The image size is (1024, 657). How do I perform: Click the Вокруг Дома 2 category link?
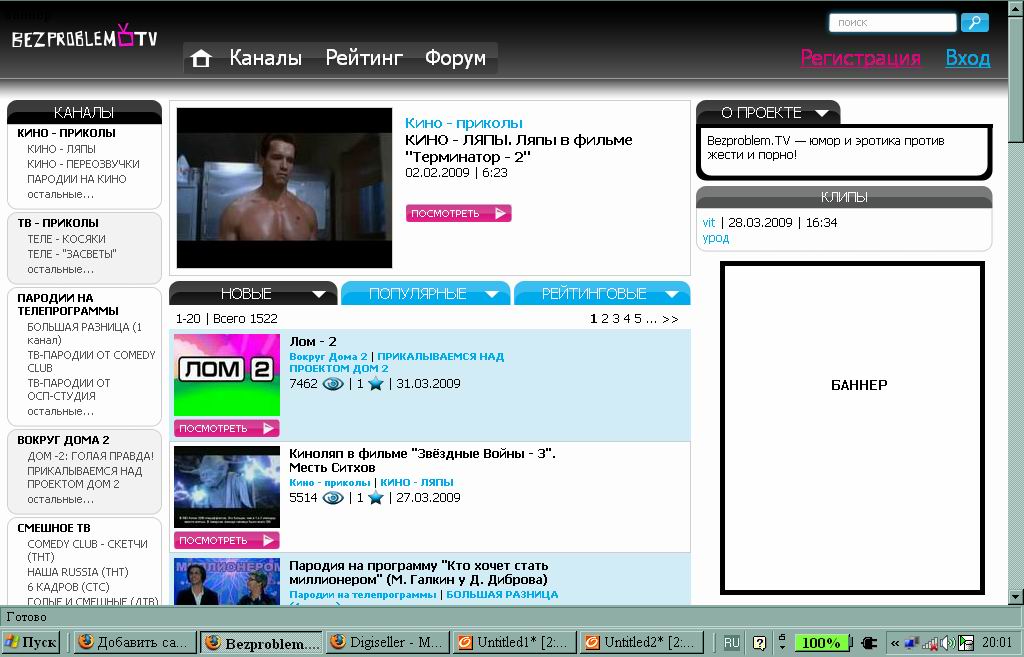click(x=328, y=357)
